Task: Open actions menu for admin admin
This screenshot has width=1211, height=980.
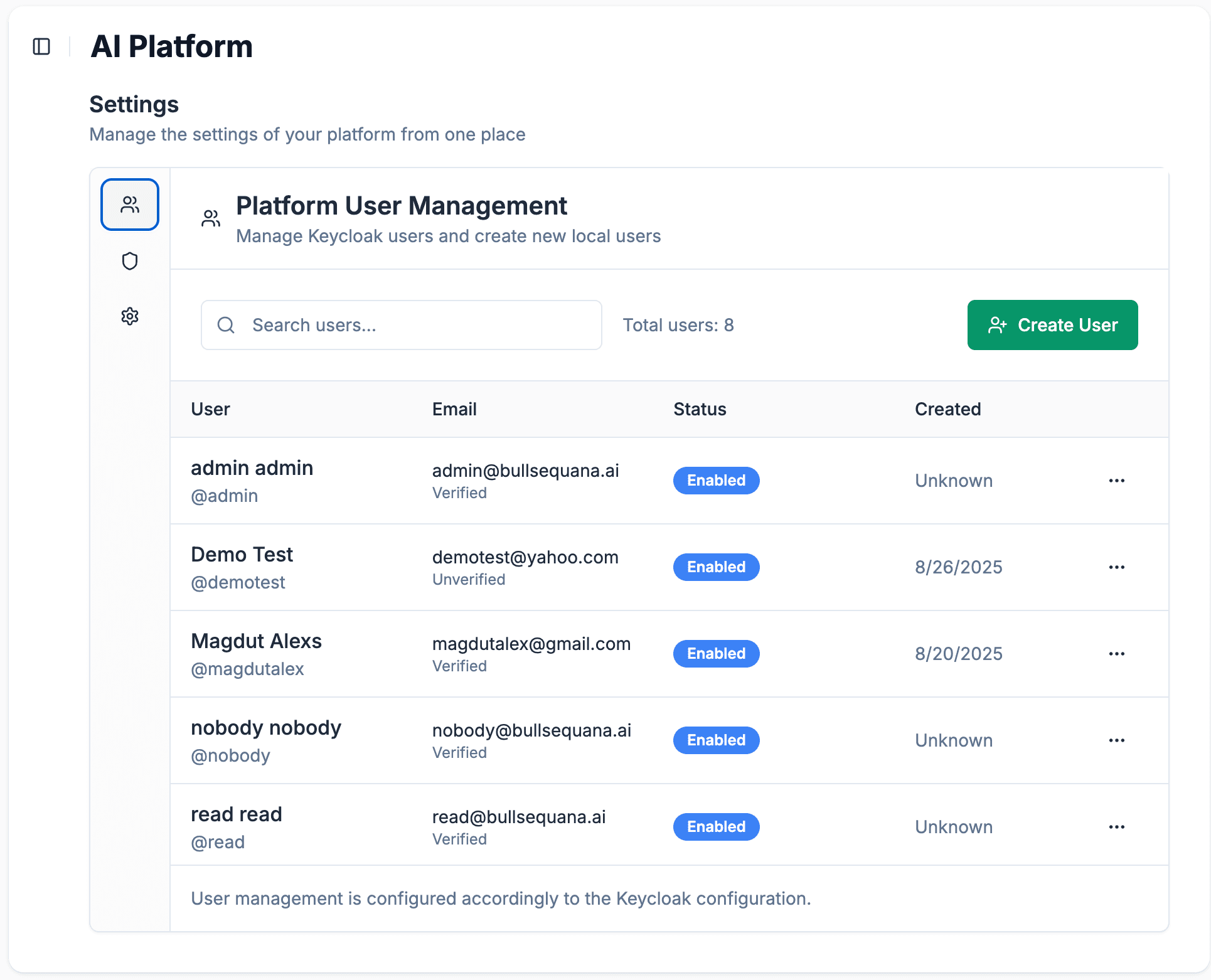Action: click(x=1116, y=481)
